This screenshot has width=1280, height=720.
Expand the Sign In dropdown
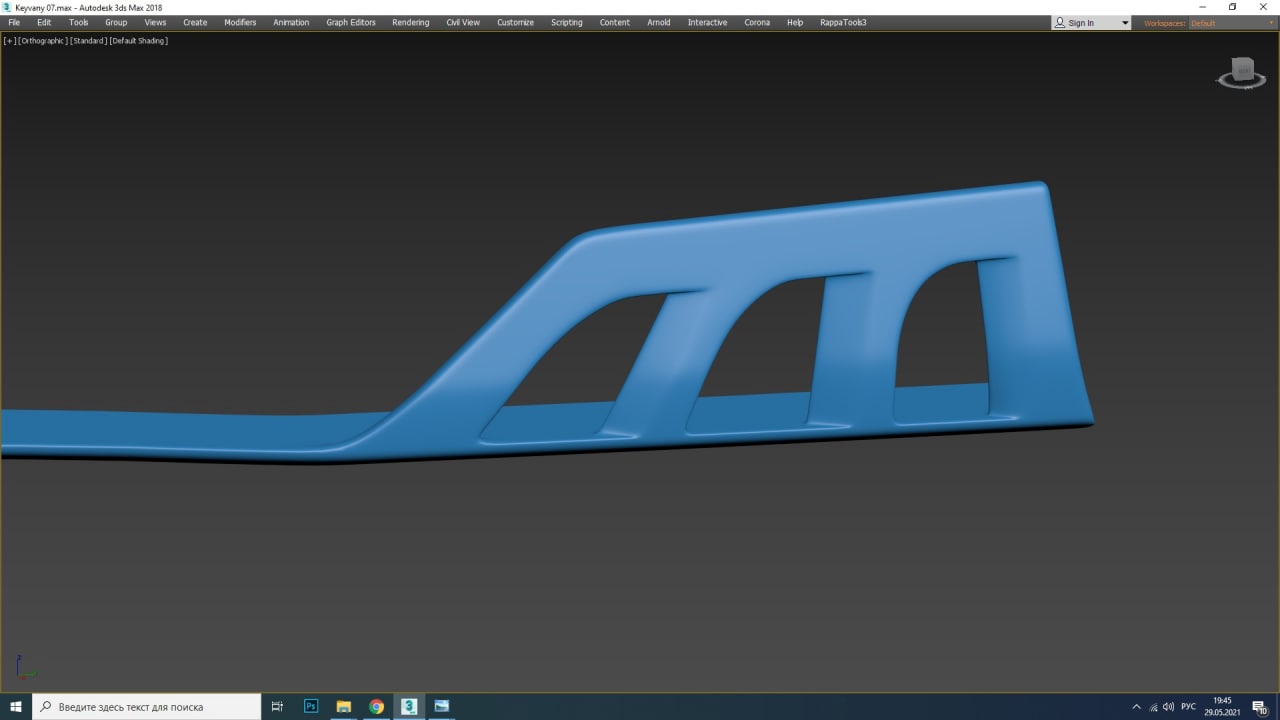[1125, 23]
